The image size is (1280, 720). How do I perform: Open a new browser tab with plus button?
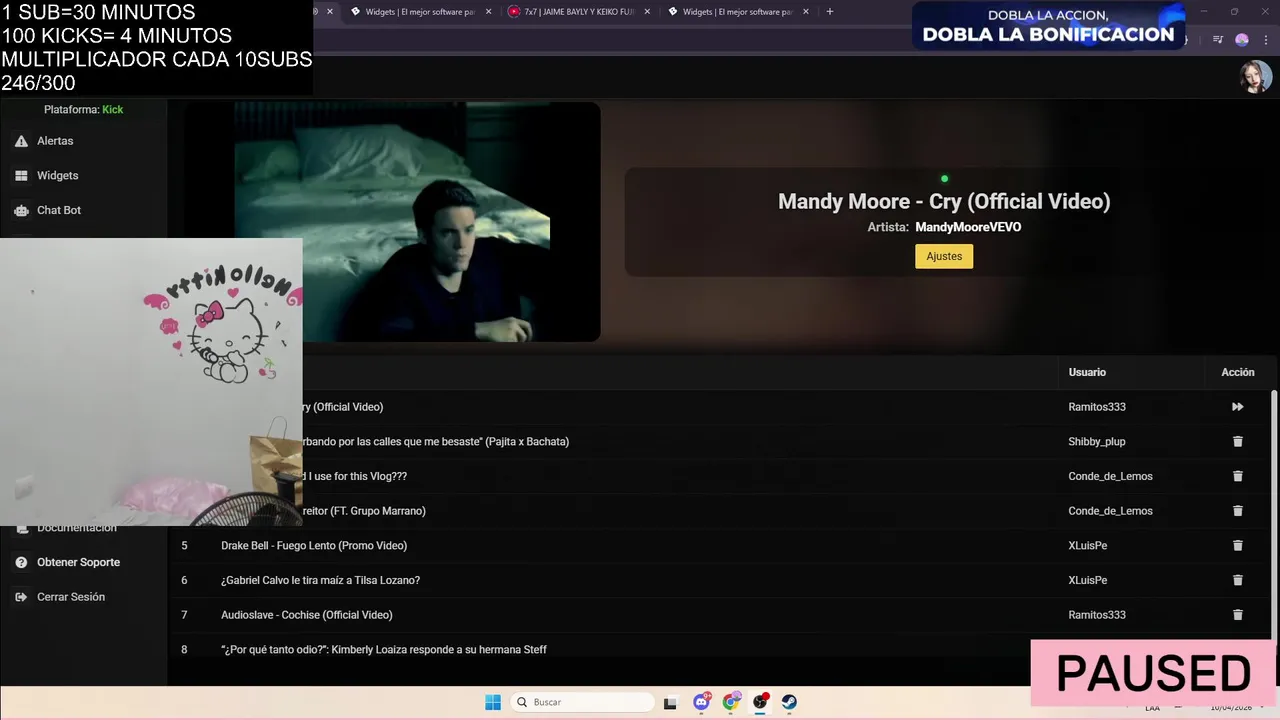[829, 12]
